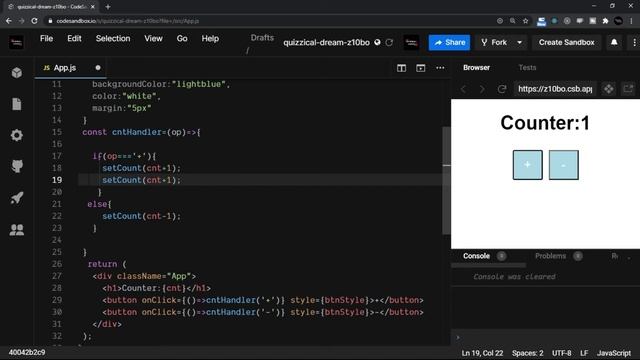Click line number 26 in gutter

(x=57, y=264)
